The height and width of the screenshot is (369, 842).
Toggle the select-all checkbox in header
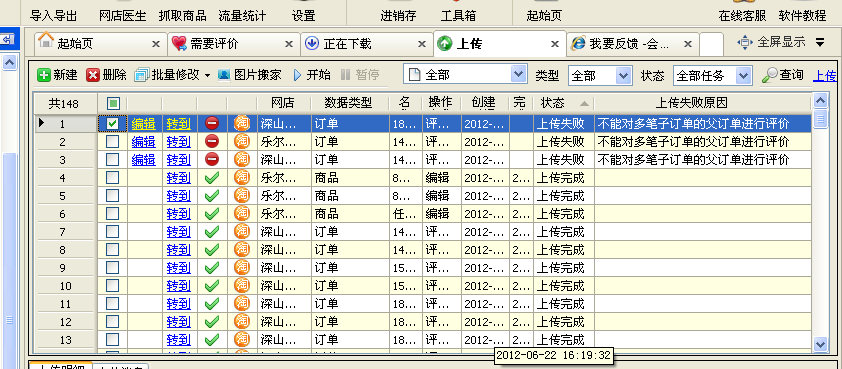[113, 103]
